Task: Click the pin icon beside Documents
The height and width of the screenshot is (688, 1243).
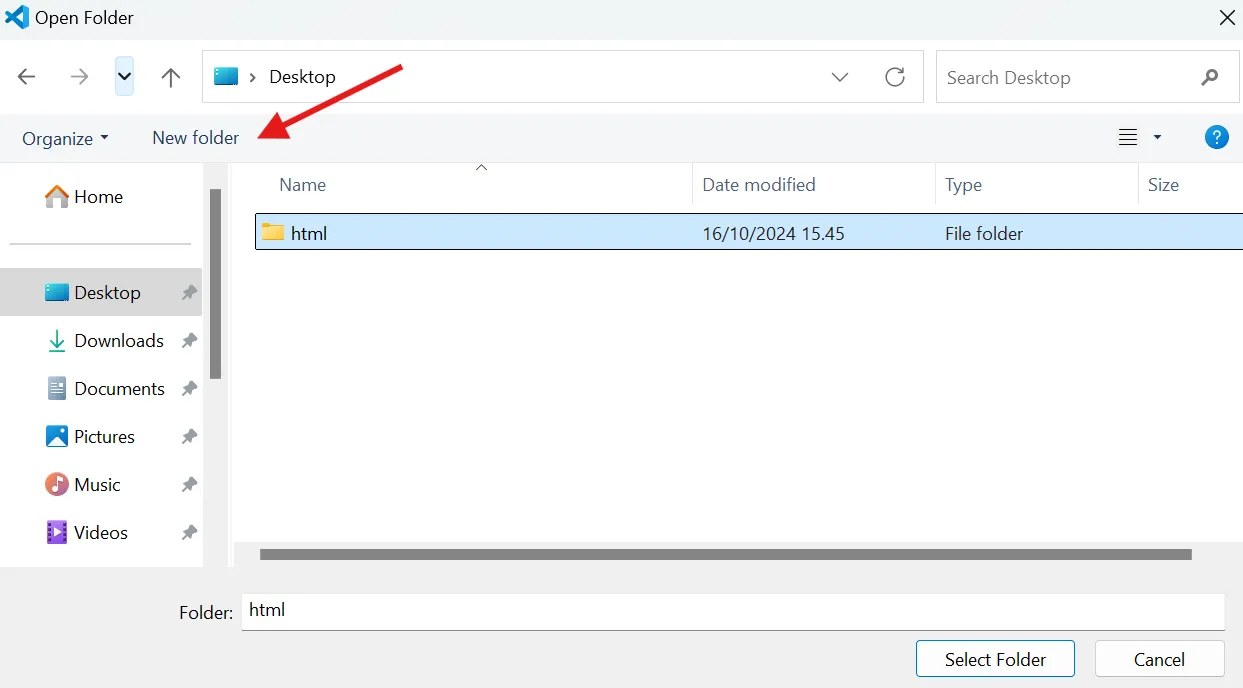Action: [189, 389]
